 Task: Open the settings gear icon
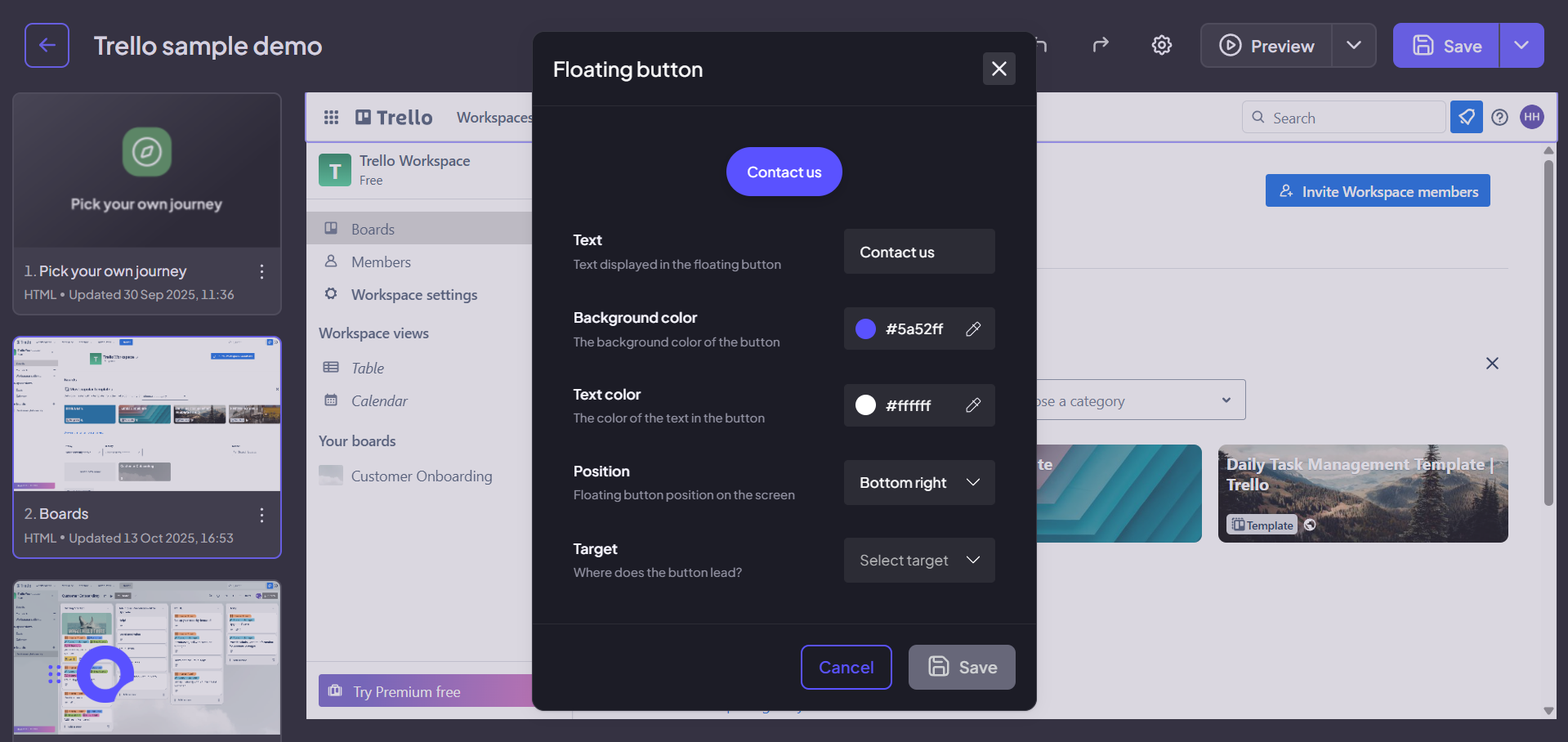(x=1162, y=45)
